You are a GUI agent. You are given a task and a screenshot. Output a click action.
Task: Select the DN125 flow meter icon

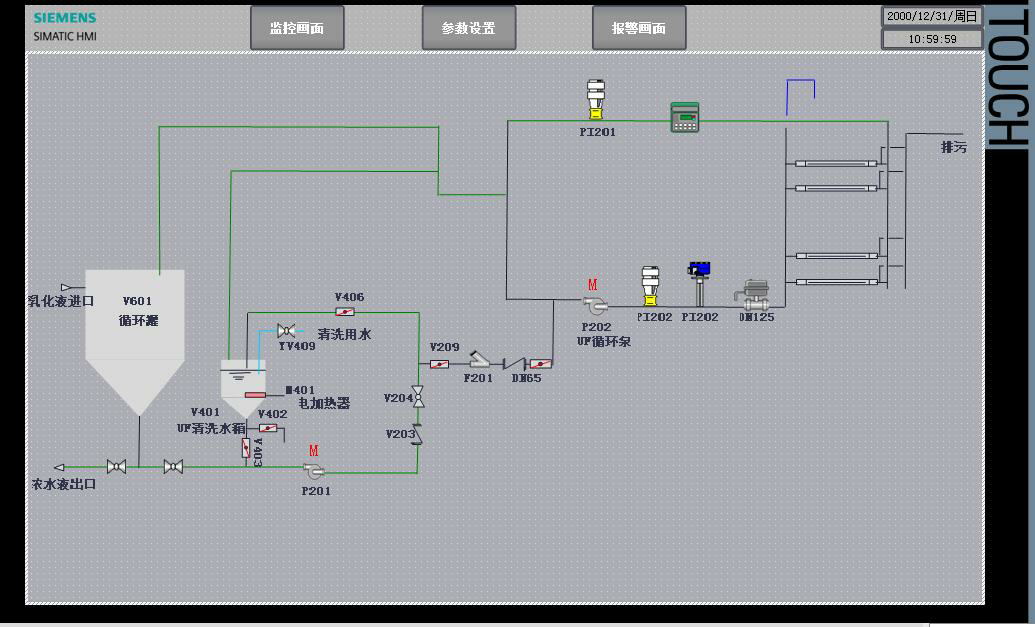pos(753,294)
